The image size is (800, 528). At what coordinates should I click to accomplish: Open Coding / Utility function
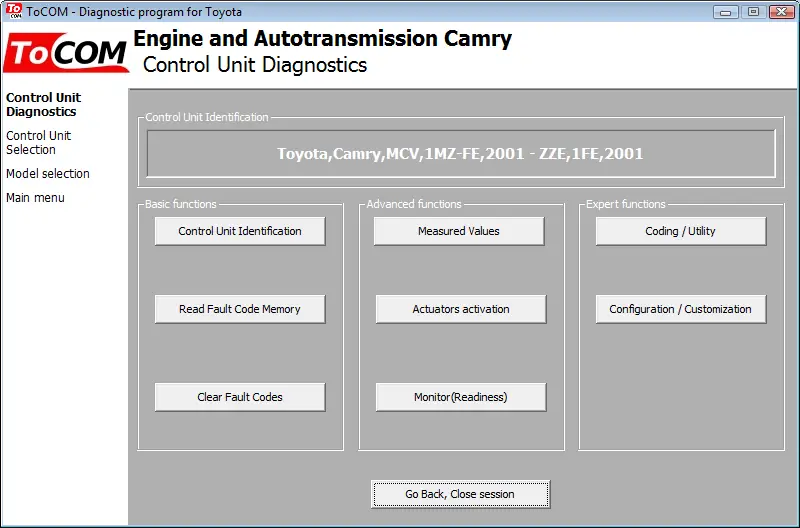pyautogui.click(x=681, y=231)
